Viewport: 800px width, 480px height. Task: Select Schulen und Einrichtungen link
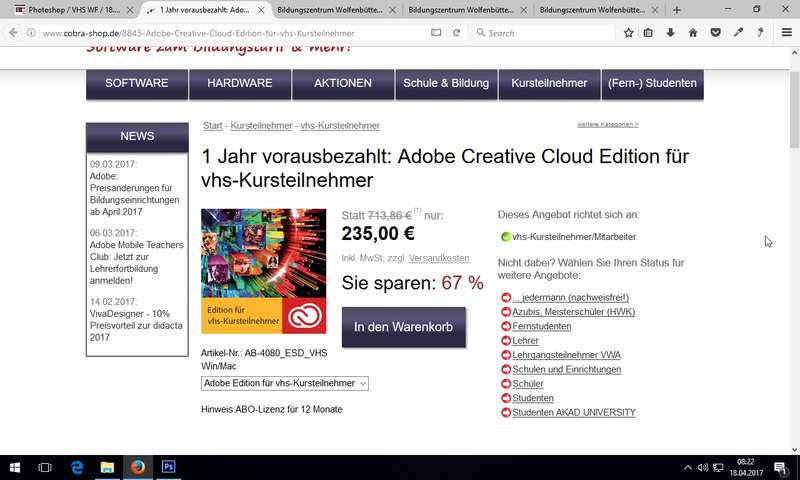pos(567,369)
